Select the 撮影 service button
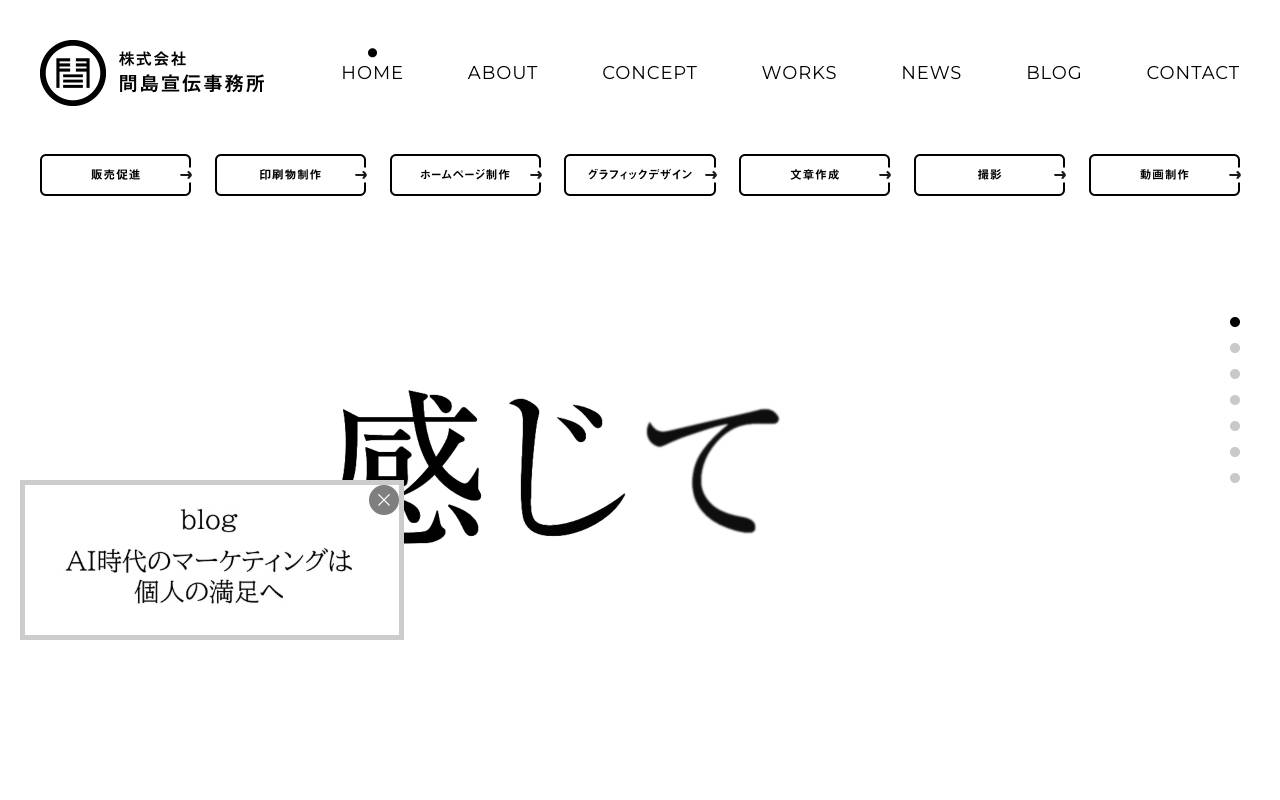Screen dimensions: 1280x800 990,175
